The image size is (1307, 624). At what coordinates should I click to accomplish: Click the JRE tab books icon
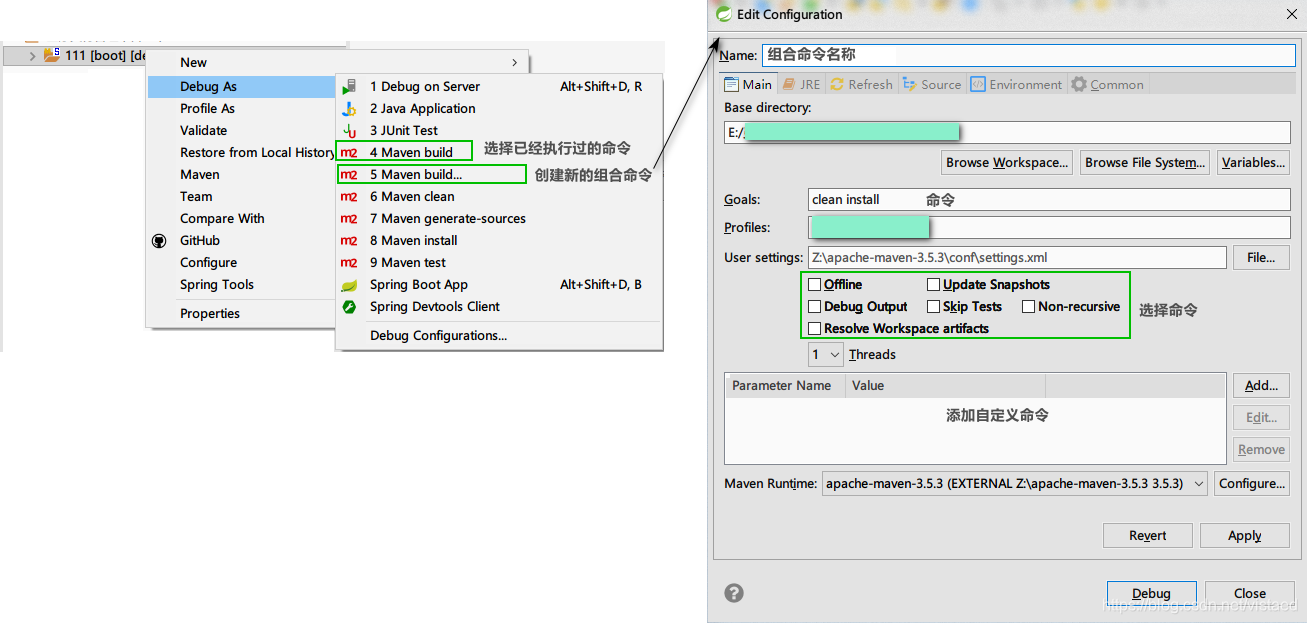(x=789, y=85)
